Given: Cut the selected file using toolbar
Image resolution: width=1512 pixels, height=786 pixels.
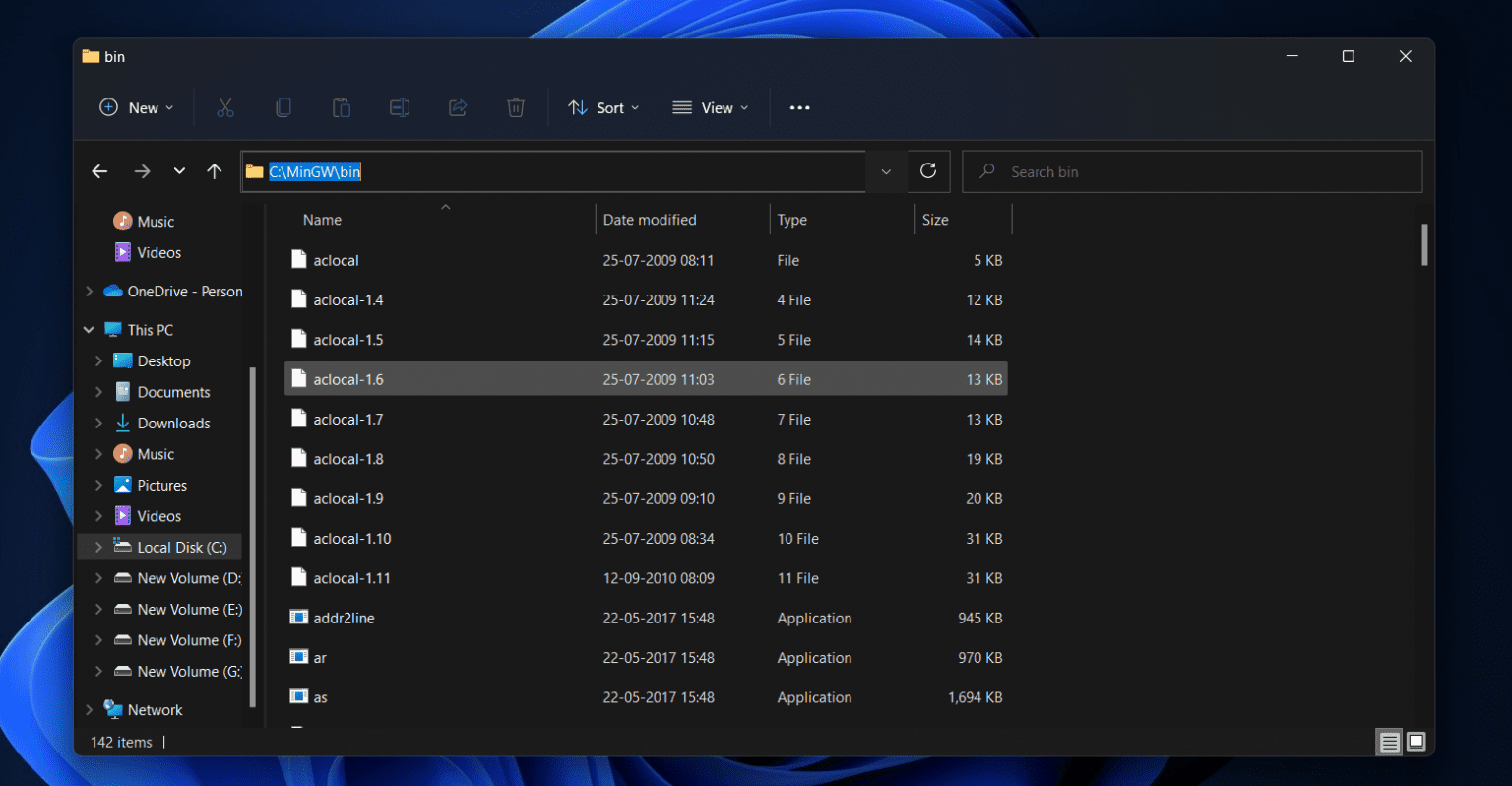Looking at the screenshot, I should [225, 107].
